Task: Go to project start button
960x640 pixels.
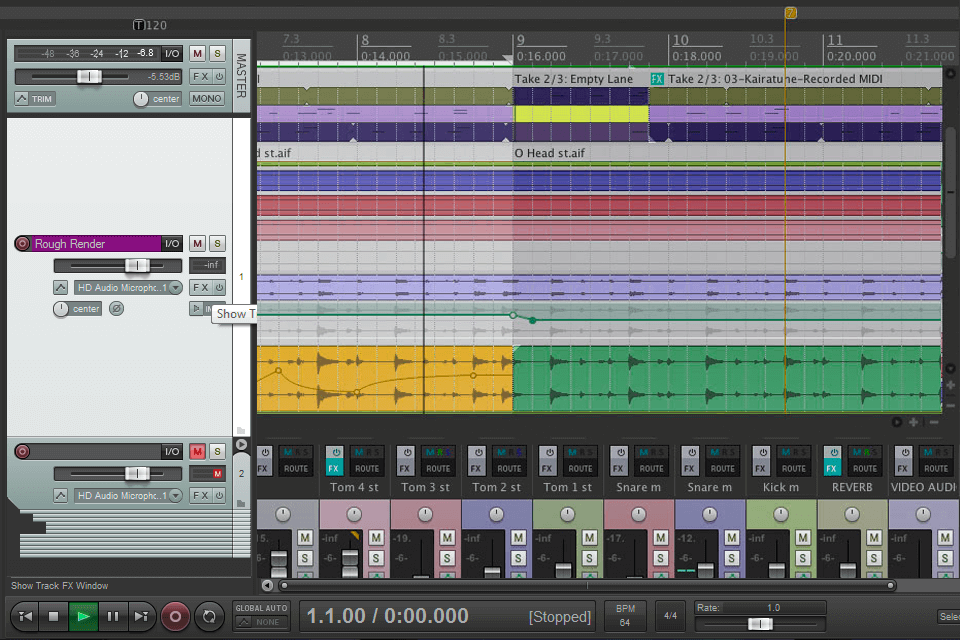Action: pos(26,616)
